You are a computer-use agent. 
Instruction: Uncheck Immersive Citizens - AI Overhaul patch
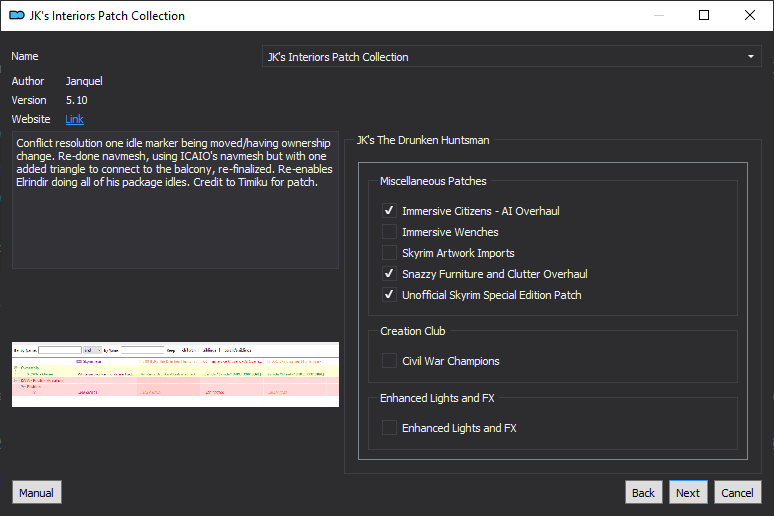(x=389, y=211)
